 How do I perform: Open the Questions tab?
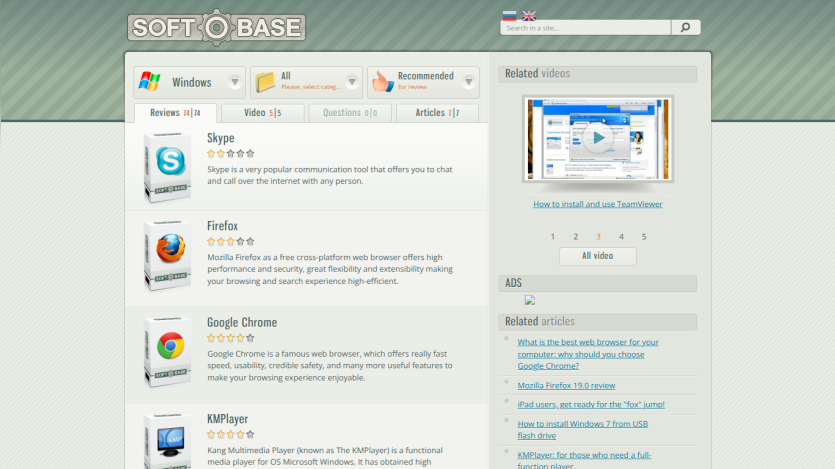tap(350, 113)
